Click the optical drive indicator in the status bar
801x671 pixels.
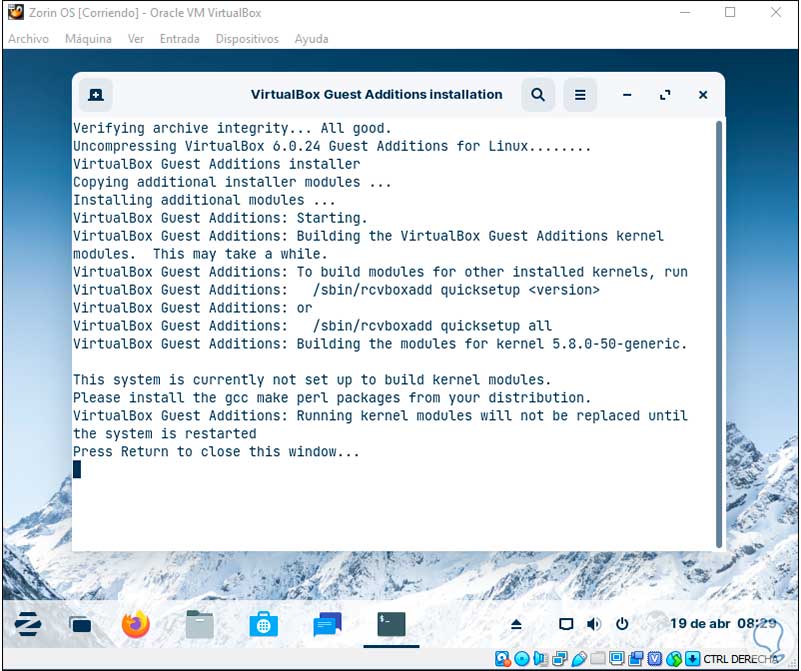click(x=522, y=658)
